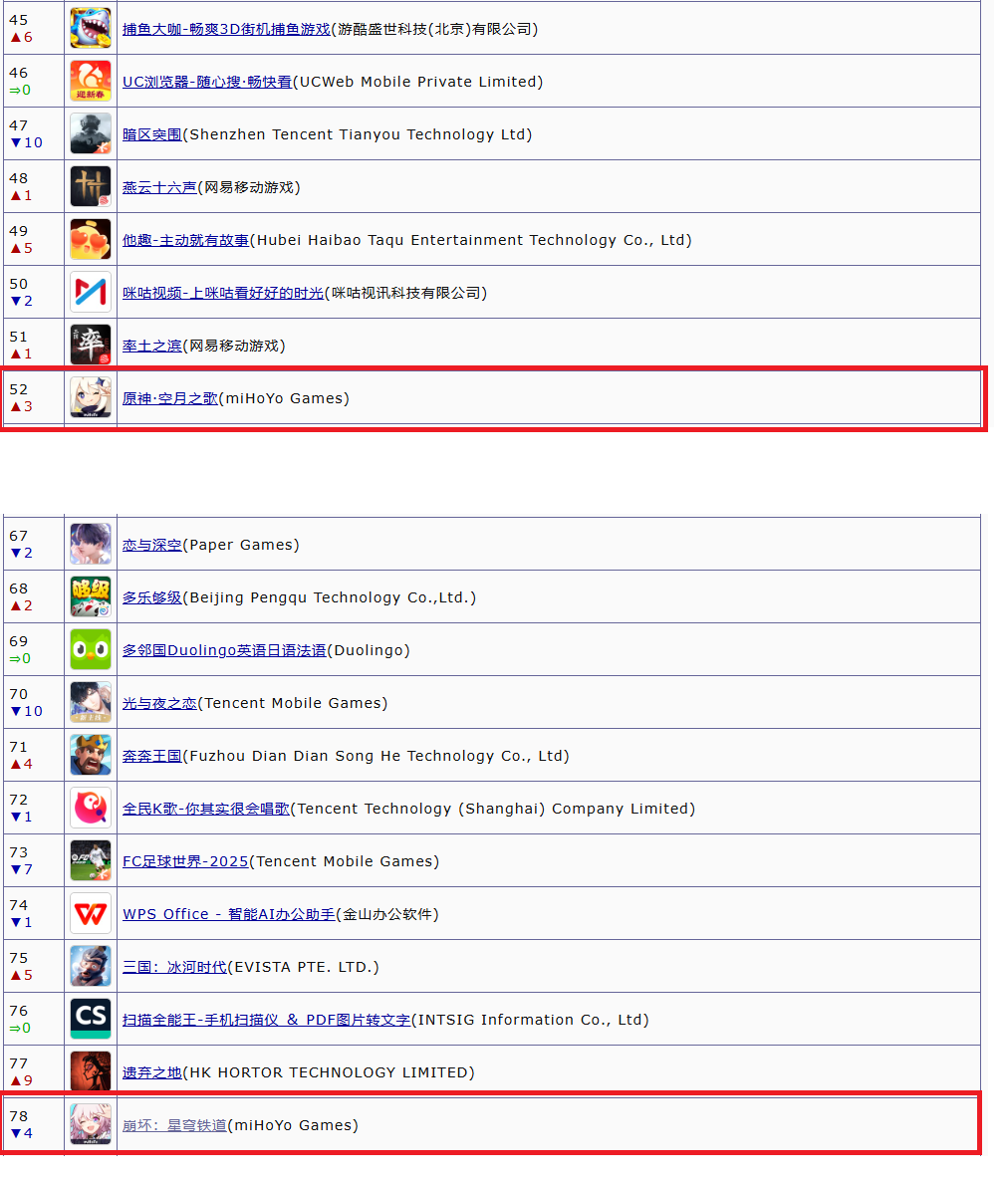Click publisher text 咪咕视讯科技有限公司
Image resolution: width=1008 pixels, height=1177 pixels.
coord(406,294)
